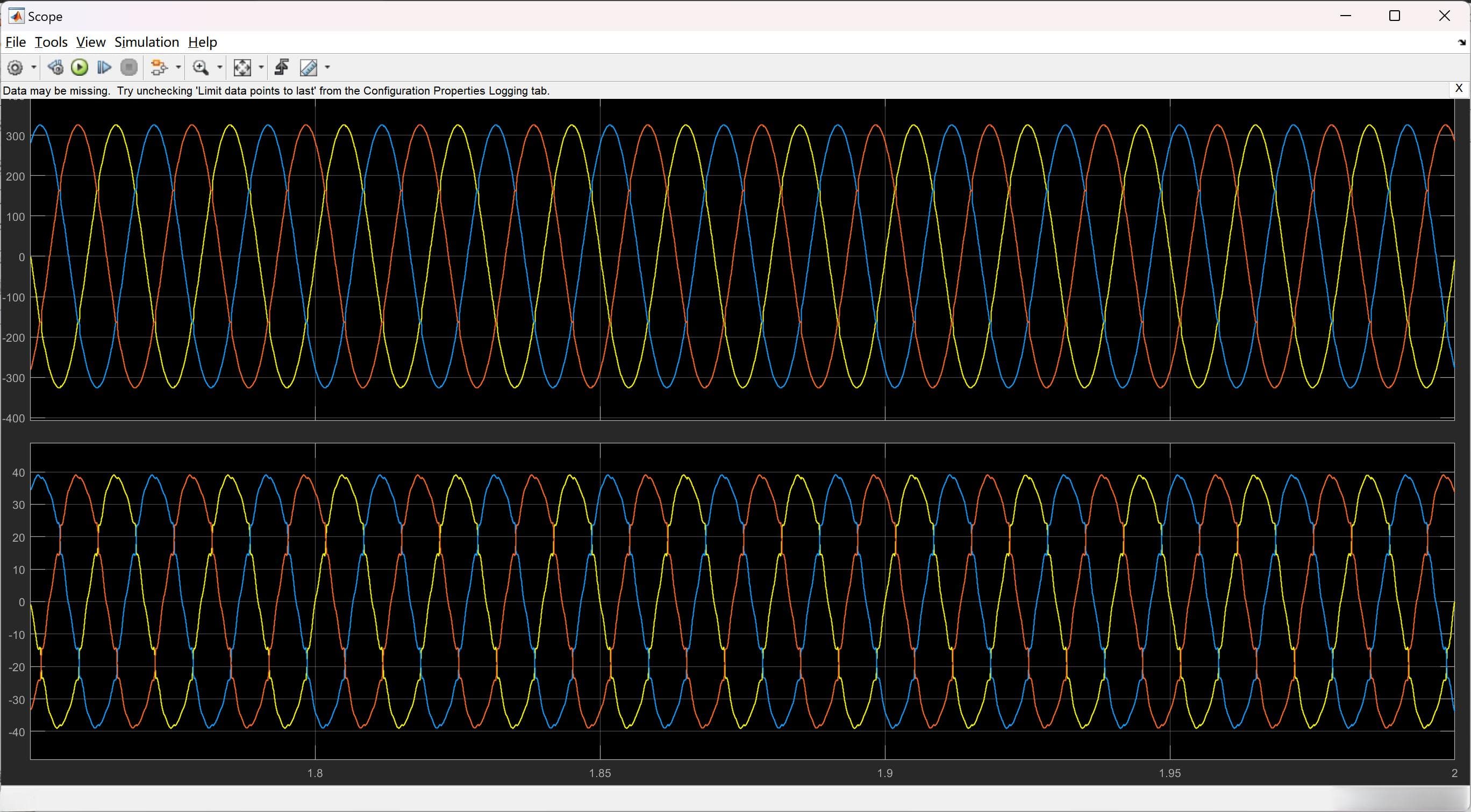This screenshot has height=812, width=1471.
Task: Click the 1.9 time axis tick label
Action: click(884, 773)
